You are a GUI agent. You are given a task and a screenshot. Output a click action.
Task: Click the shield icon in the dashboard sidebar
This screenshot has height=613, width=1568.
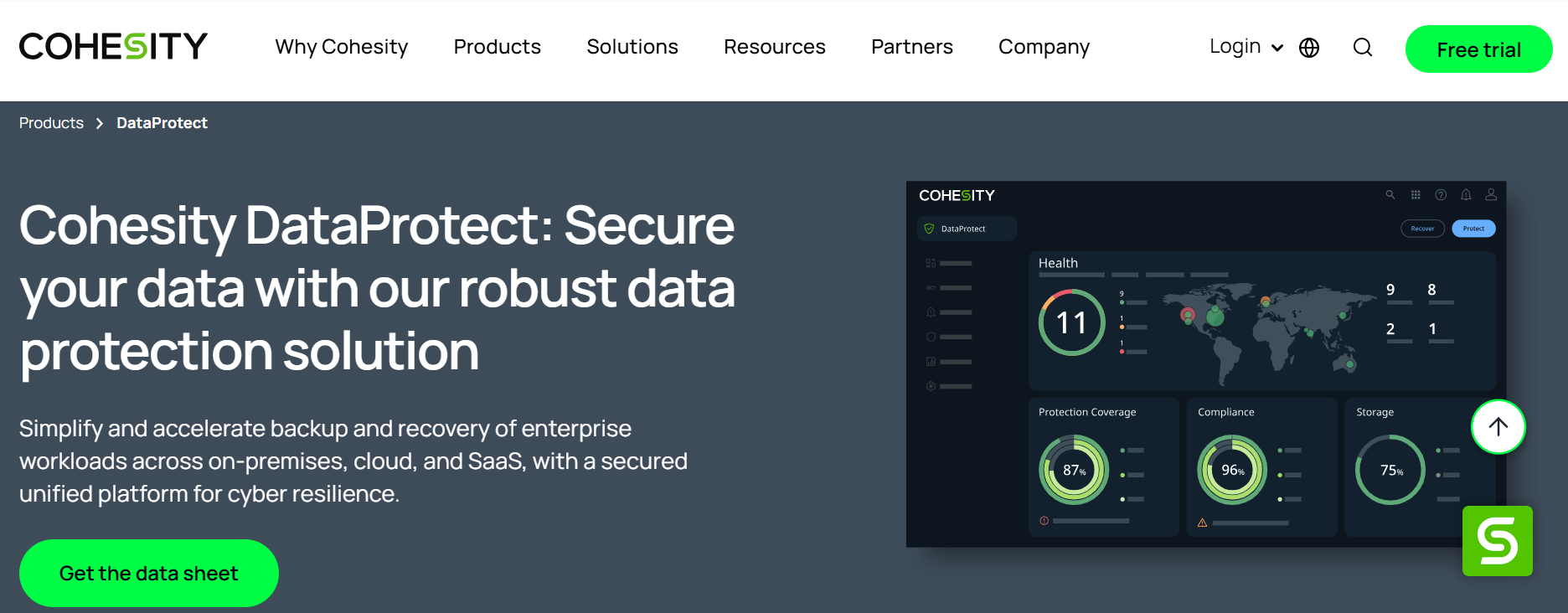pos(930,337)
